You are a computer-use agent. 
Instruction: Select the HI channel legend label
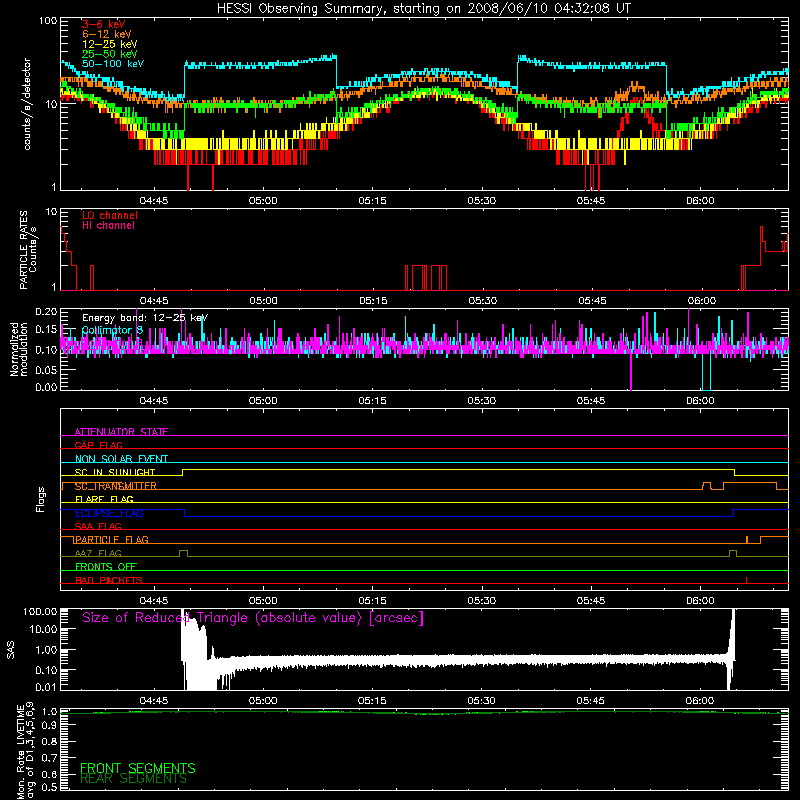[x=108, y=225]
